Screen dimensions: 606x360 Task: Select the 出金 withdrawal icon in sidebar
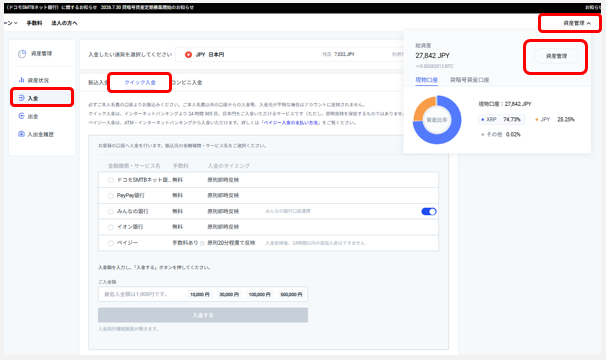tap(22, 116)
